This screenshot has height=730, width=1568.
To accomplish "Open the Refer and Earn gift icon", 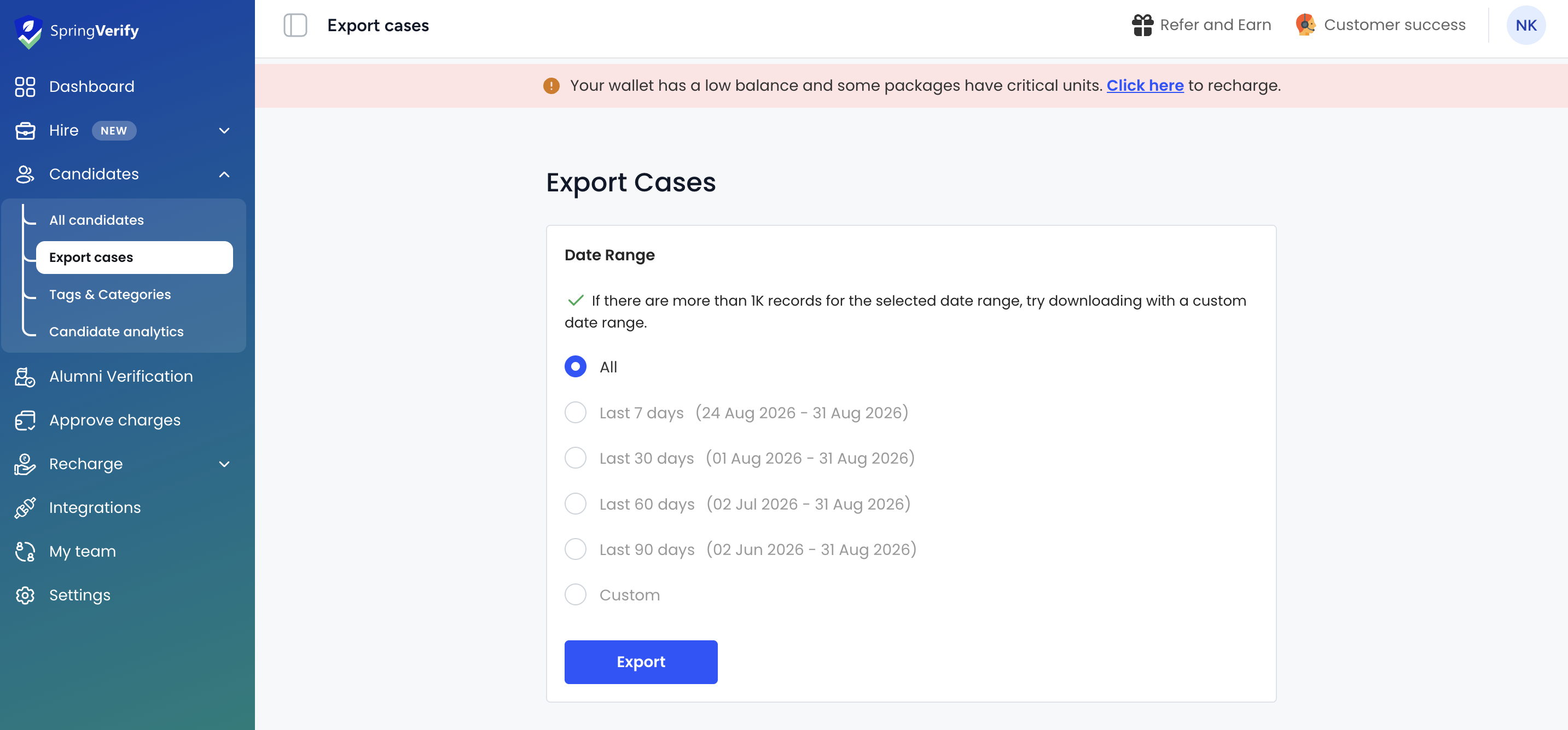I will click(1142, 25).
